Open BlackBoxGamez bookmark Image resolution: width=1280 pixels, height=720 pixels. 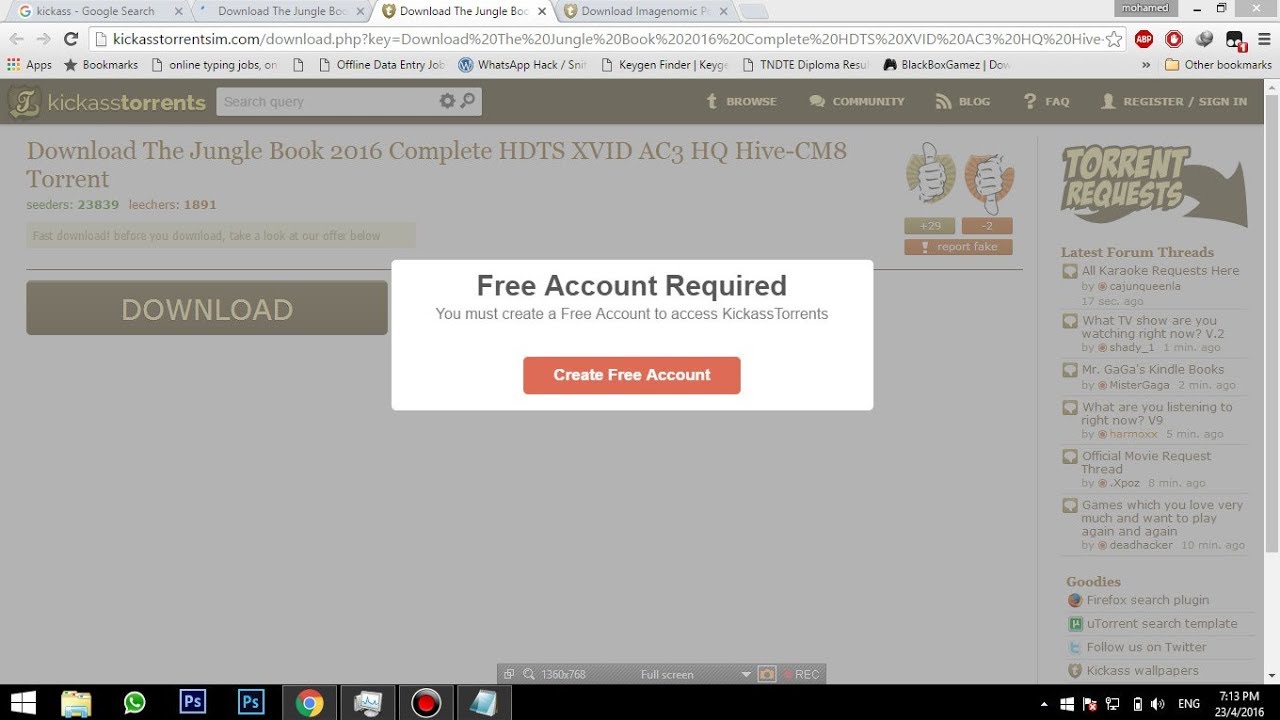pyautogui.click(x=947, y=64)
